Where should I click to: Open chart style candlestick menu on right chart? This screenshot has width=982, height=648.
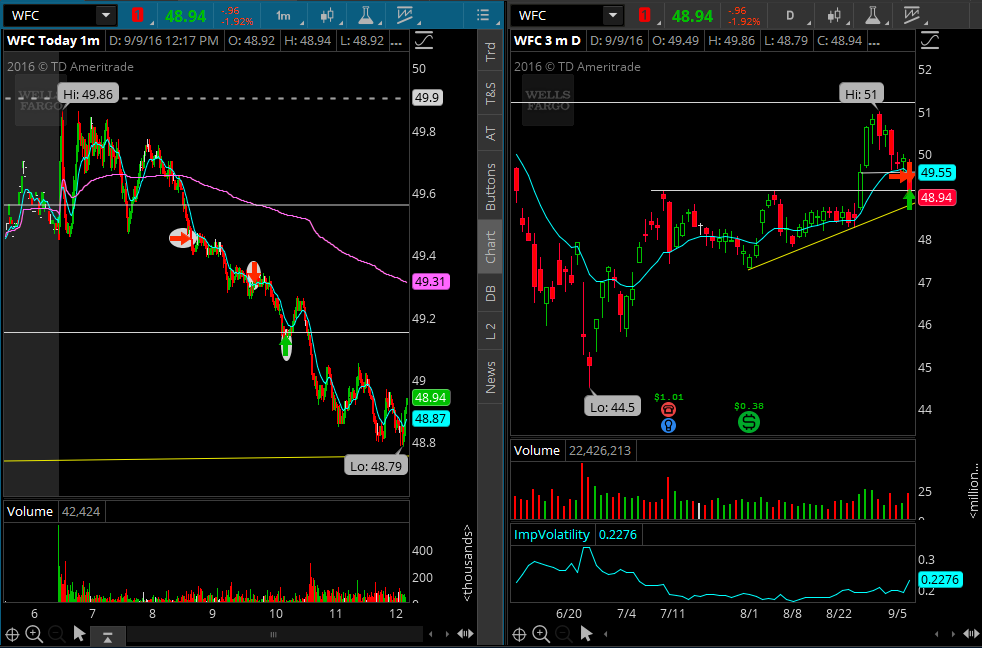pos(834,15)
